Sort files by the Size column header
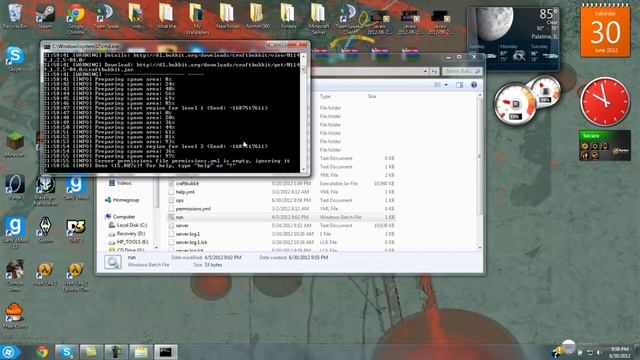Image resolution: width=640 pixels, height=360 pixels. [x=372, y=96]
